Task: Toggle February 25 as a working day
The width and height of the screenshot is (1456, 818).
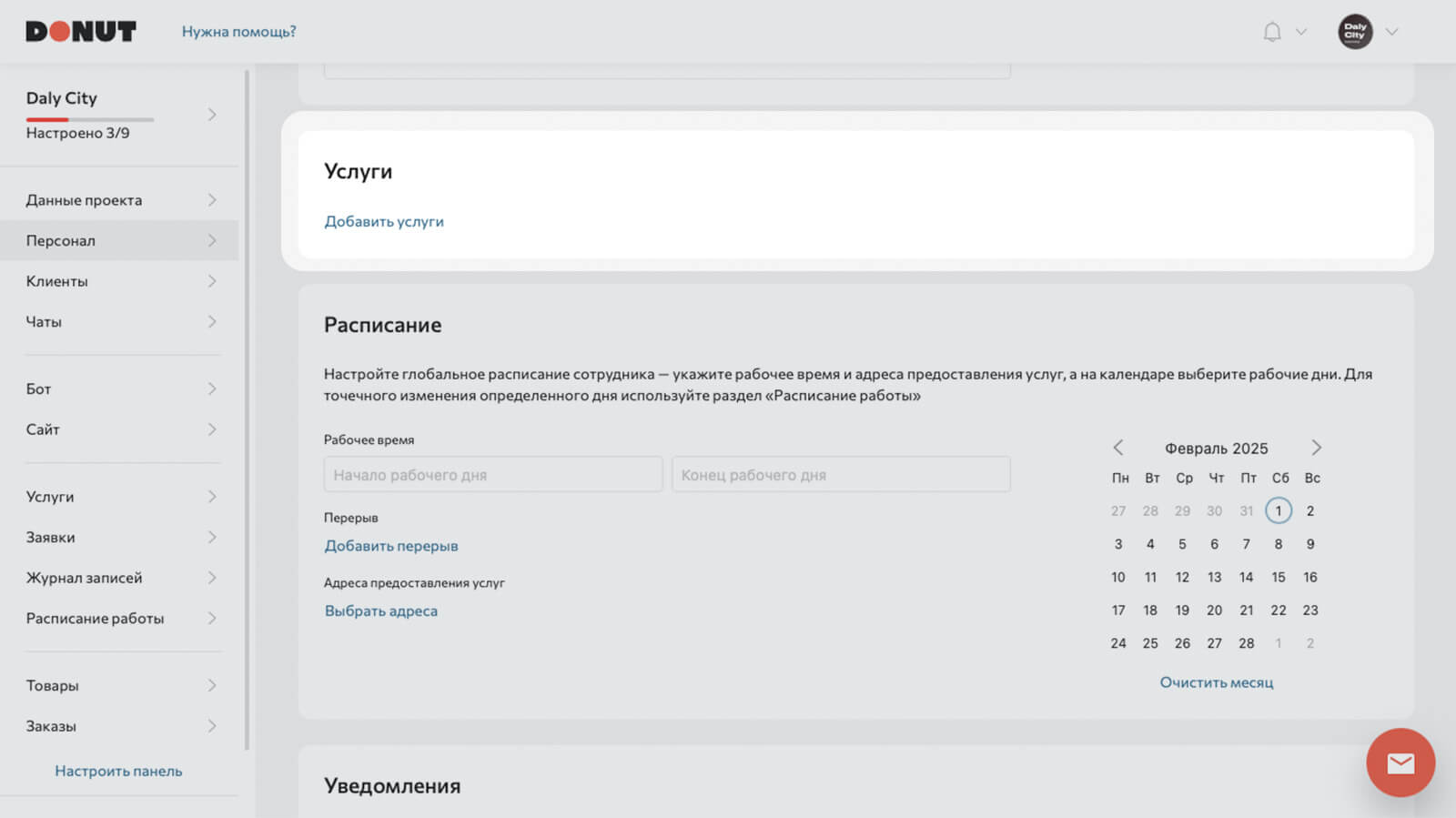Action: coord(1150,643)
